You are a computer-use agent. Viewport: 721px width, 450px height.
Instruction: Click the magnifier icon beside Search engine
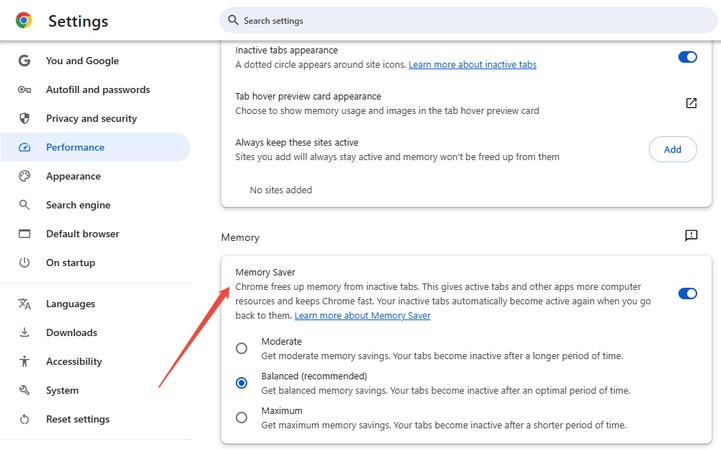pos(24,205)
